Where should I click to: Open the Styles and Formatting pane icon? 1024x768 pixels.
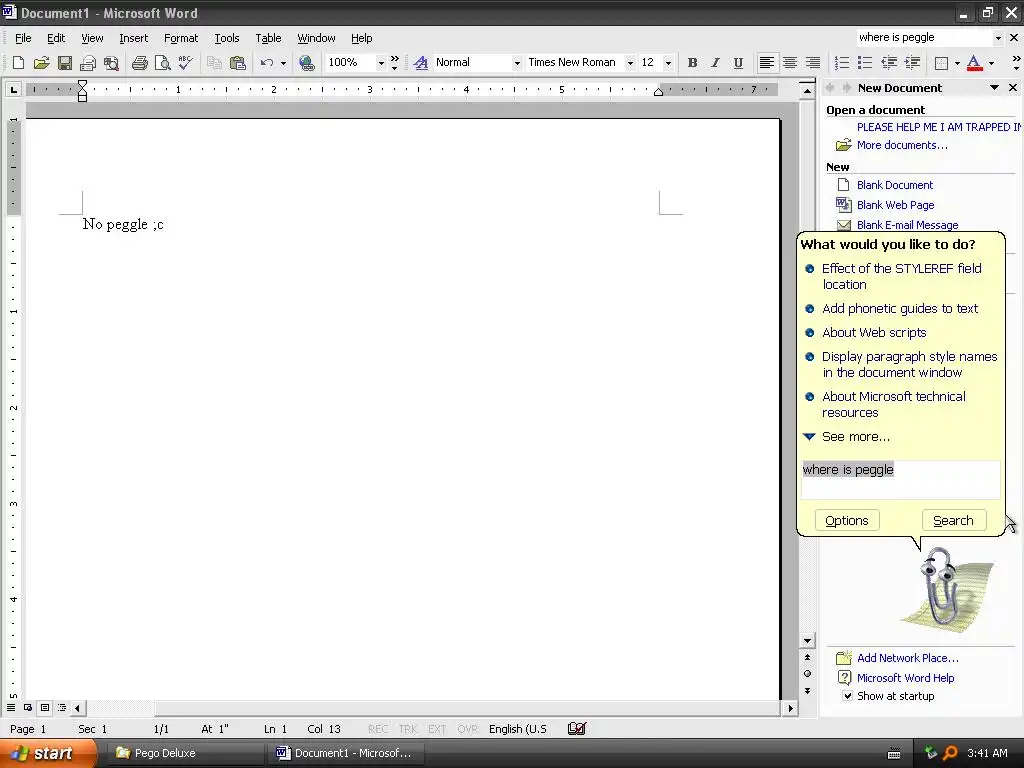point(421,63)
